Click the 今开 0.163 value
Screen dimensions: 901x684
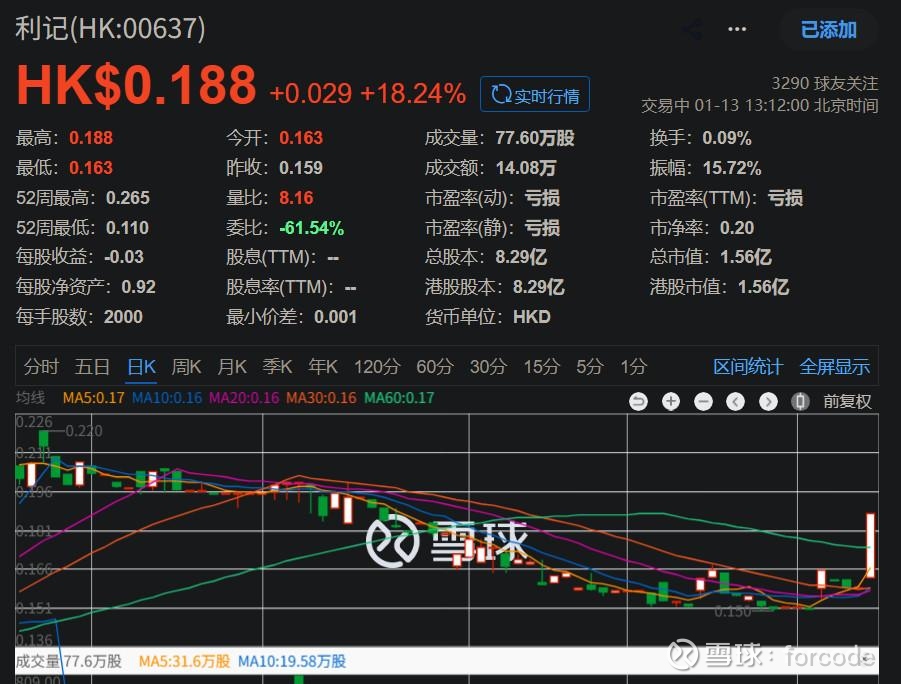point(301,138)
